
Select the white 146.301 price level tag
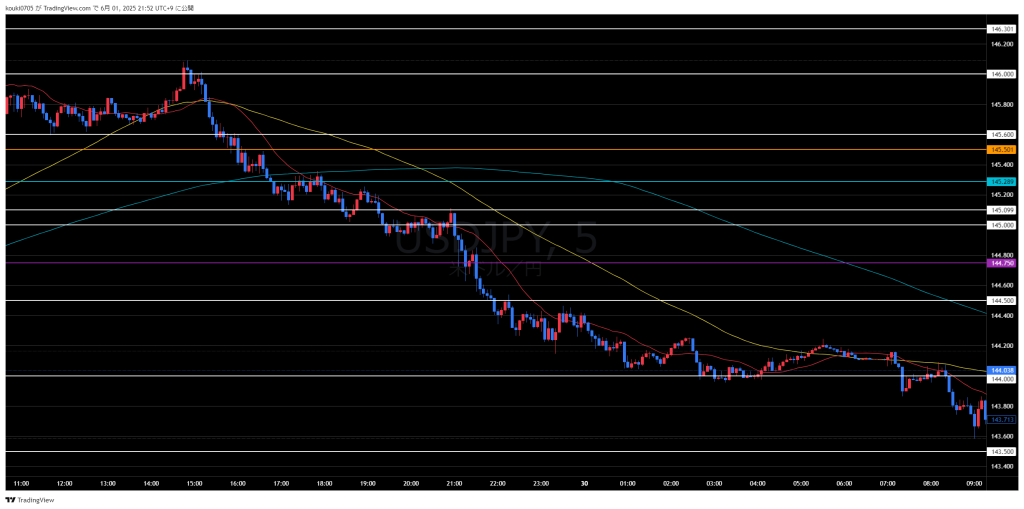[1001, 29]
